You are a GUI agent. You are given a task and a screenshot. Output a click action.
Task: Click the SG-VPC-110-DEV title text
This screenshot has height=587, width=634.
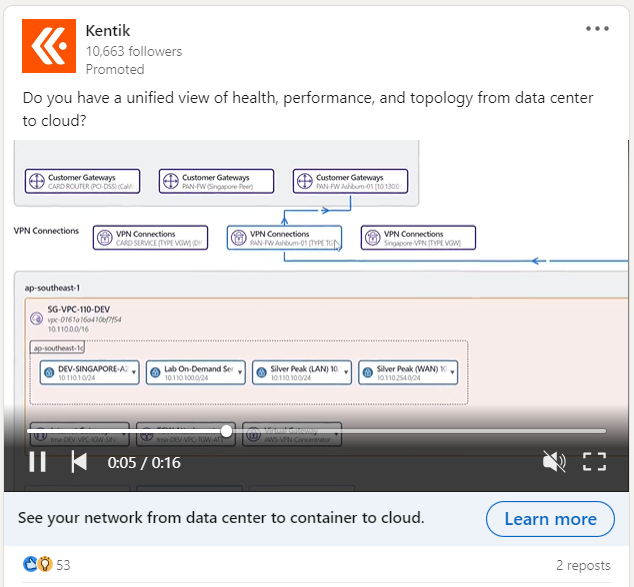(x=78, y=310)
